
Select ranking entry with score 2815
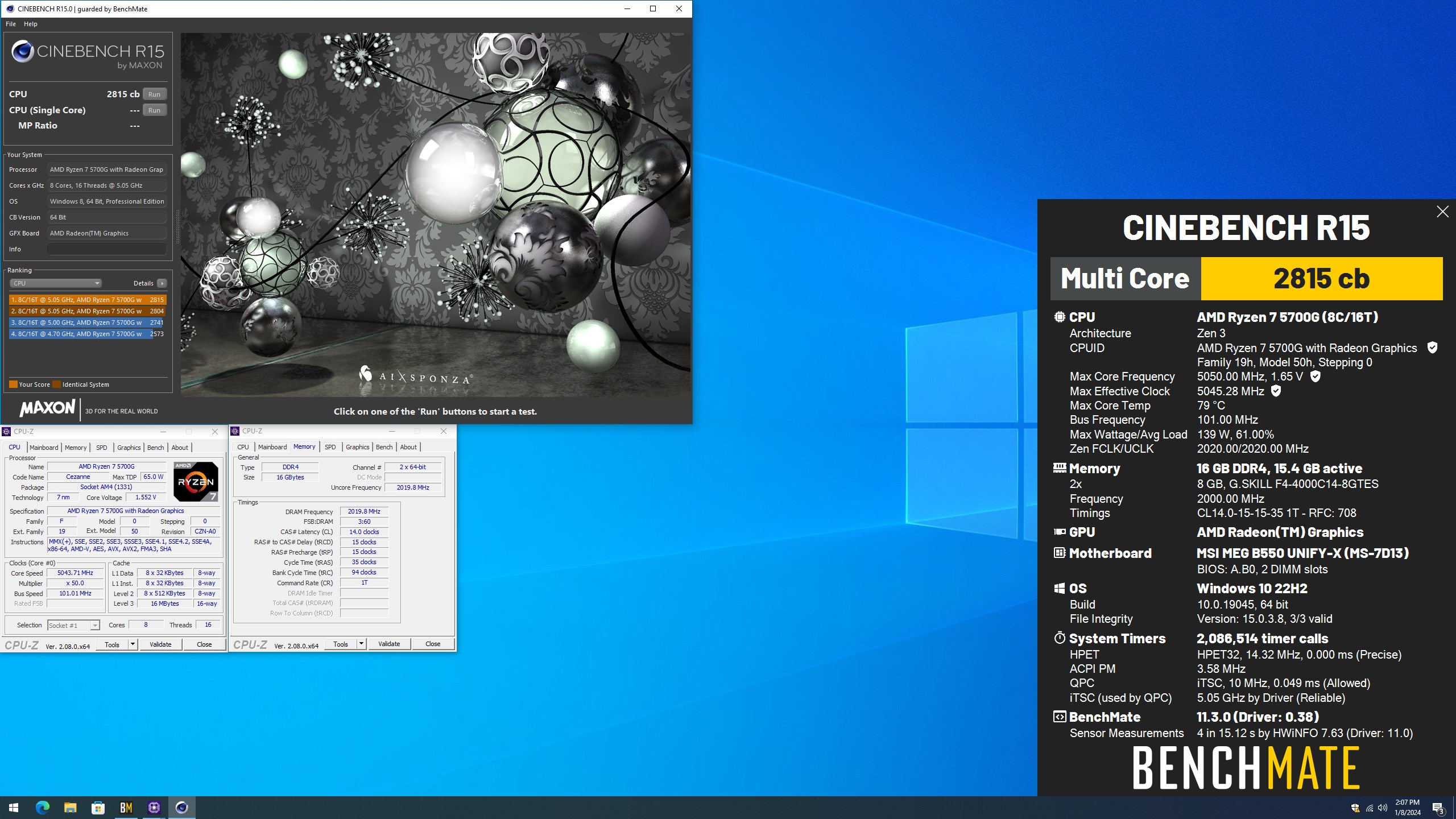pos(88,300)
